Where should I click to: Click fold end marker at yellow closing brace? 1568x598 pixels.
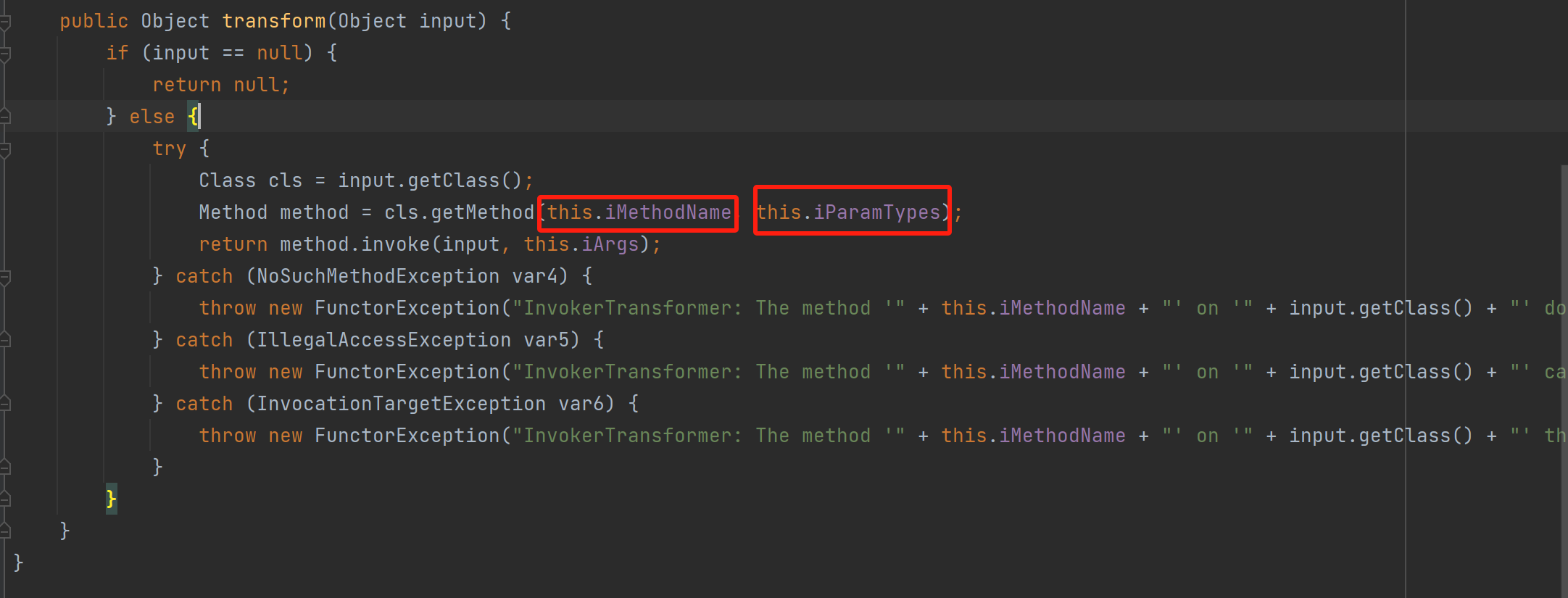pyautogui.click(x=5, y=499)
